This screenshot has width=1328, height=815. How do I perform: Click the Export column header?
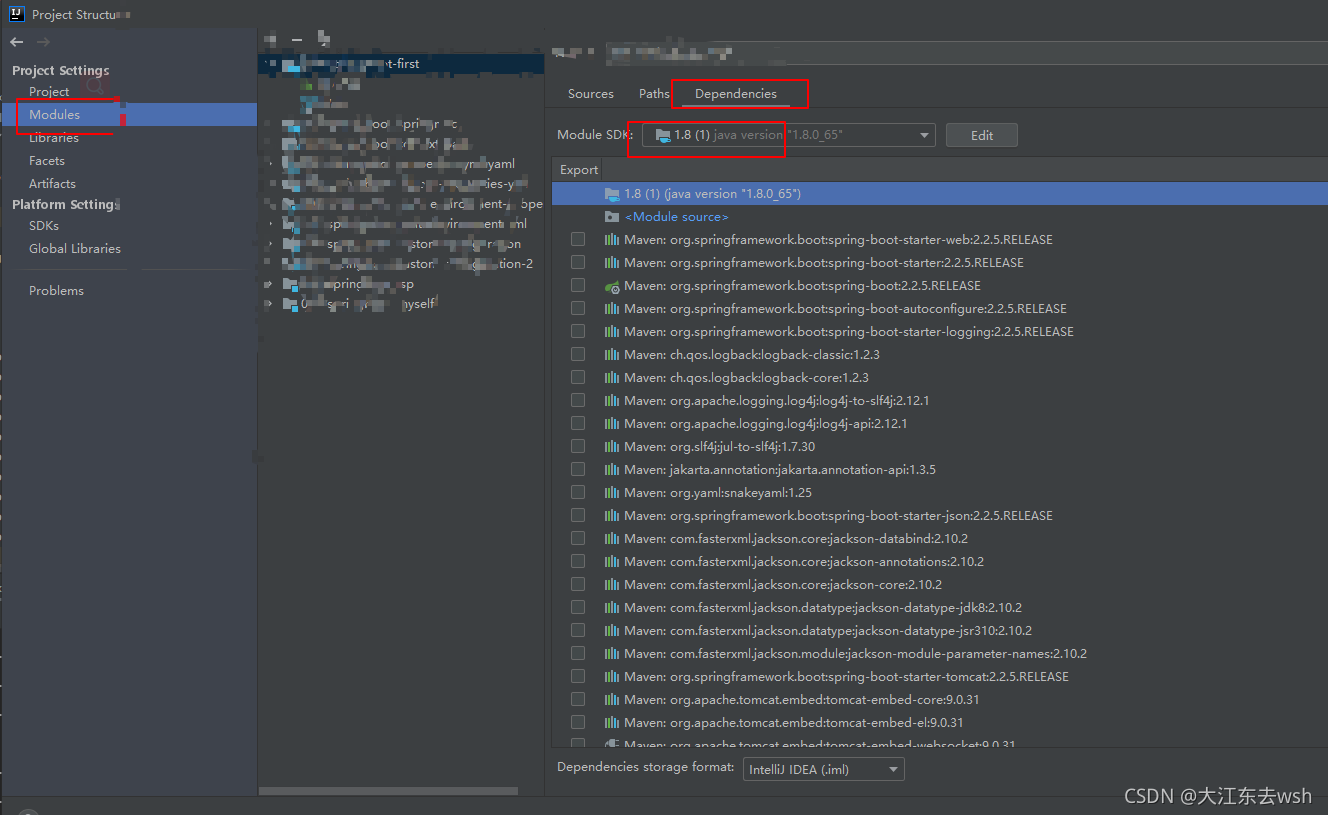[579, 170]
